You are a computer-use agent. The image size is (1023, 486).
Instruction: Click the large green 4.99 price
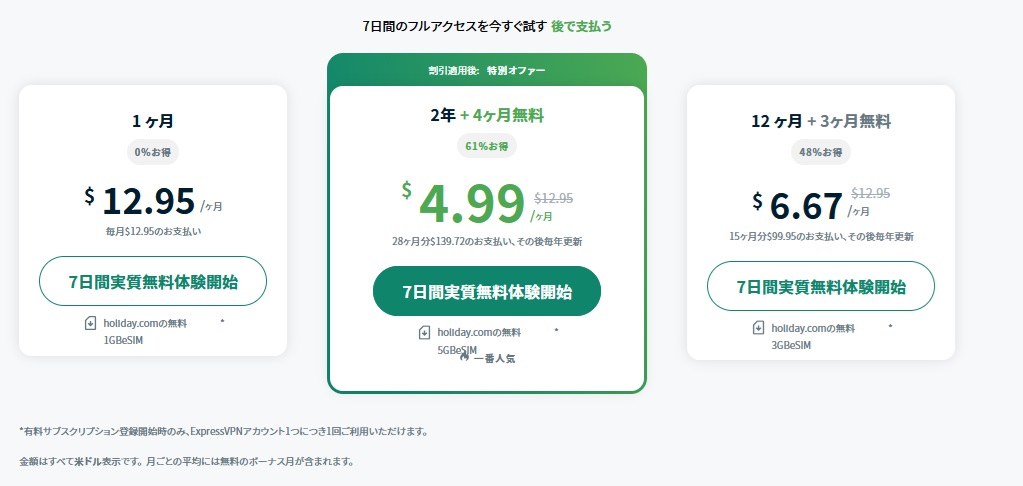[x=472, y=203]
